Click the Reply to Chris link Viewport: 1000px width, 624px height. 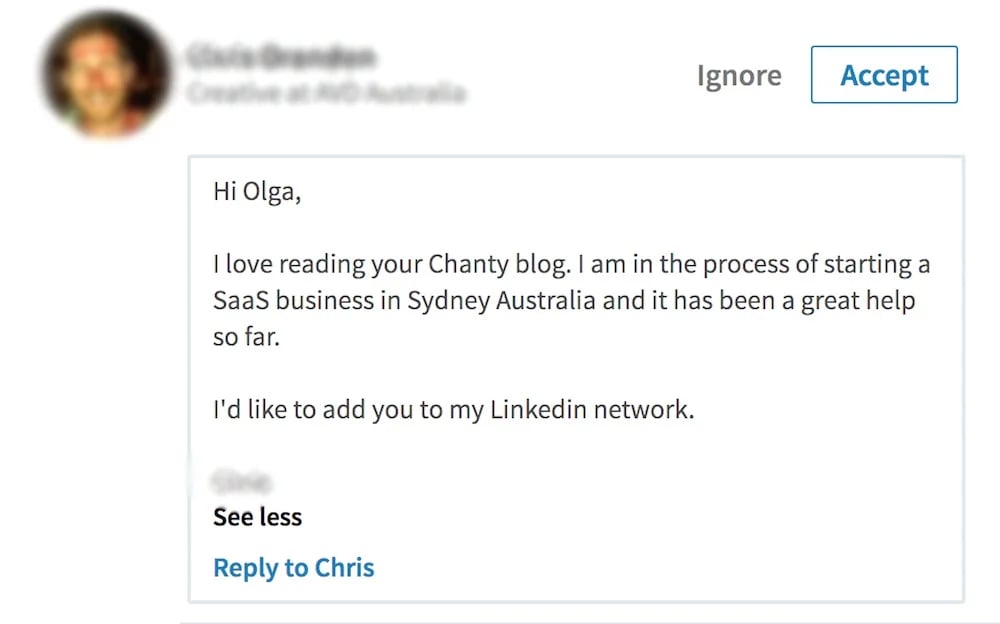[x=294, y=568]
